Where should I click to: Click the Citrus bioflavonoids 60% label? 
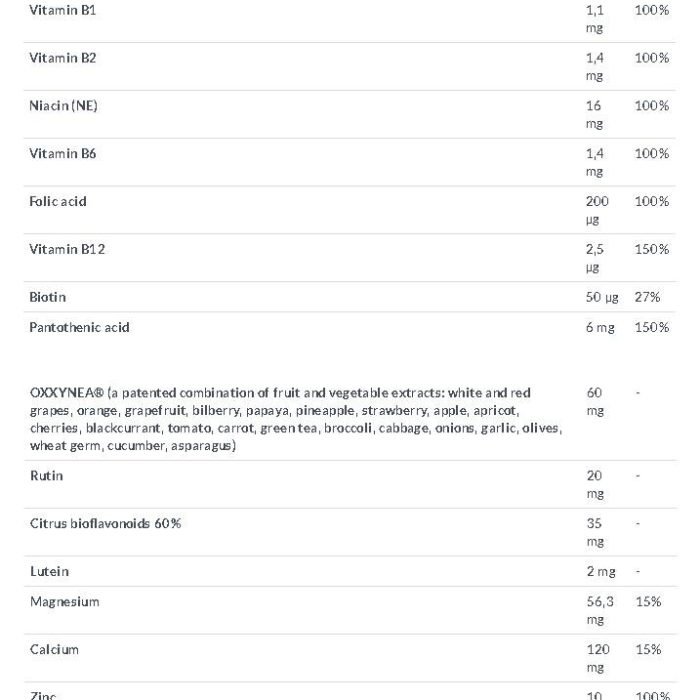(105, 523)
